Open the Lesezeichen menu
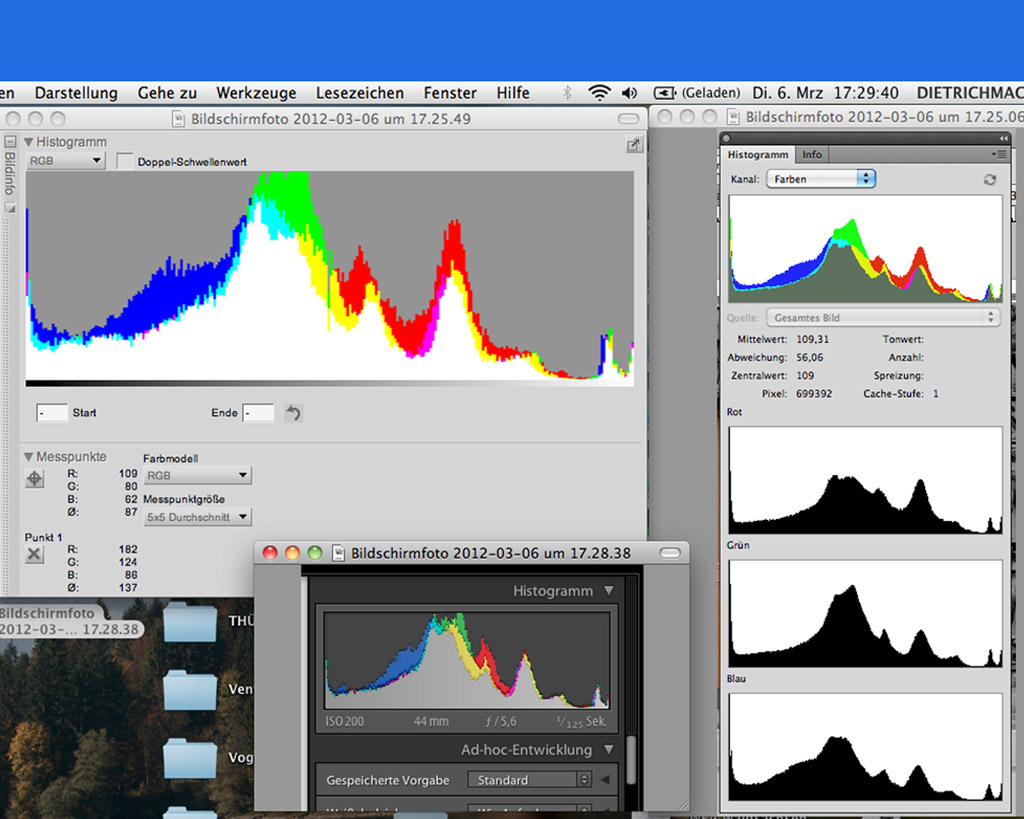 click(360, 93)
